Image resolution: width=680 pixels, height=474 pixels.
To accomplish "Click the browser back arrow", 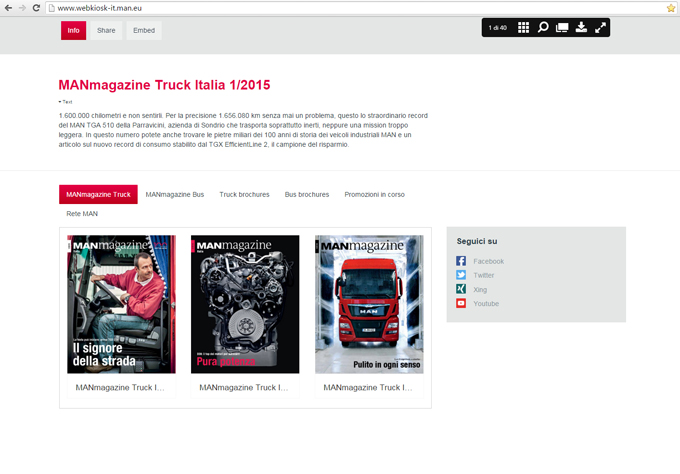I will (8, 8).
